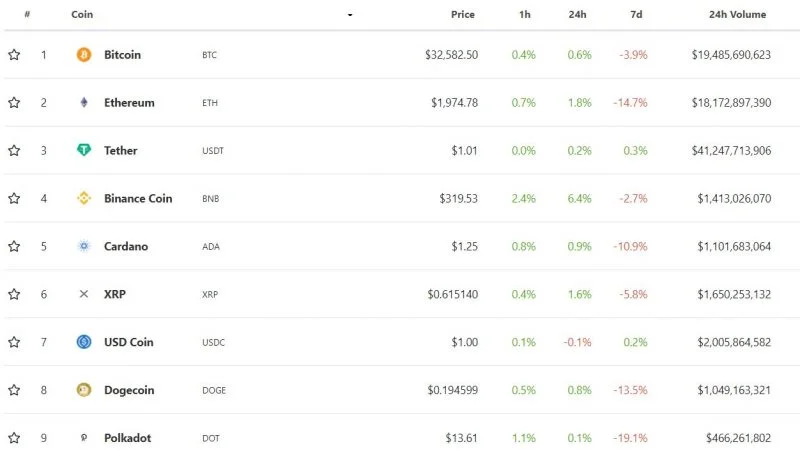Click the Dogecoin logo icon
The height and width of the screenshot is (458, 800).
84,390
